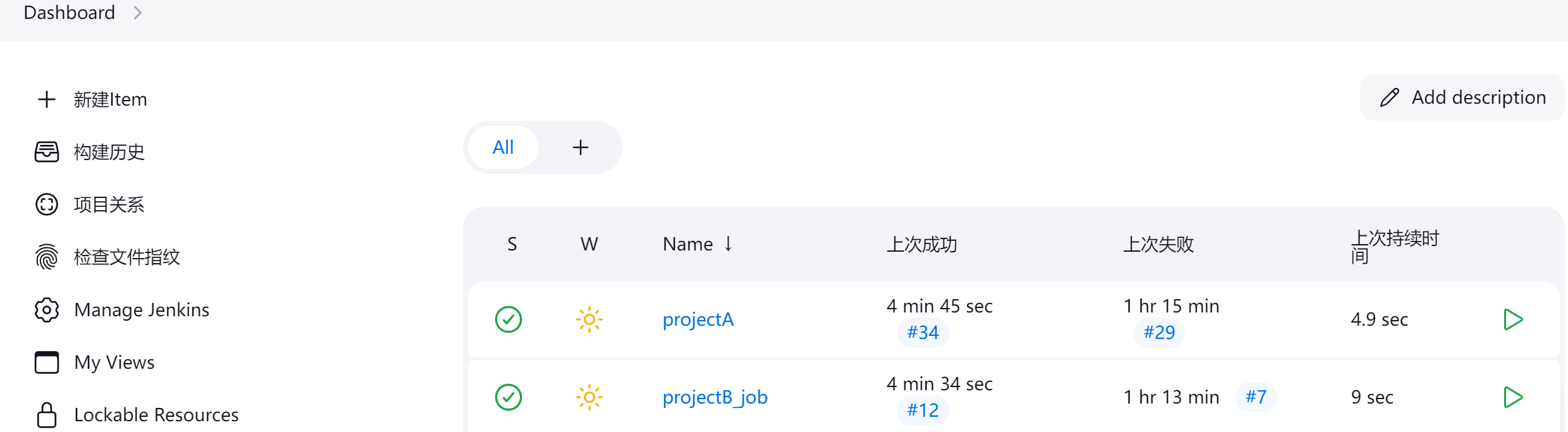Click the Add description button

coord(1462,97)
